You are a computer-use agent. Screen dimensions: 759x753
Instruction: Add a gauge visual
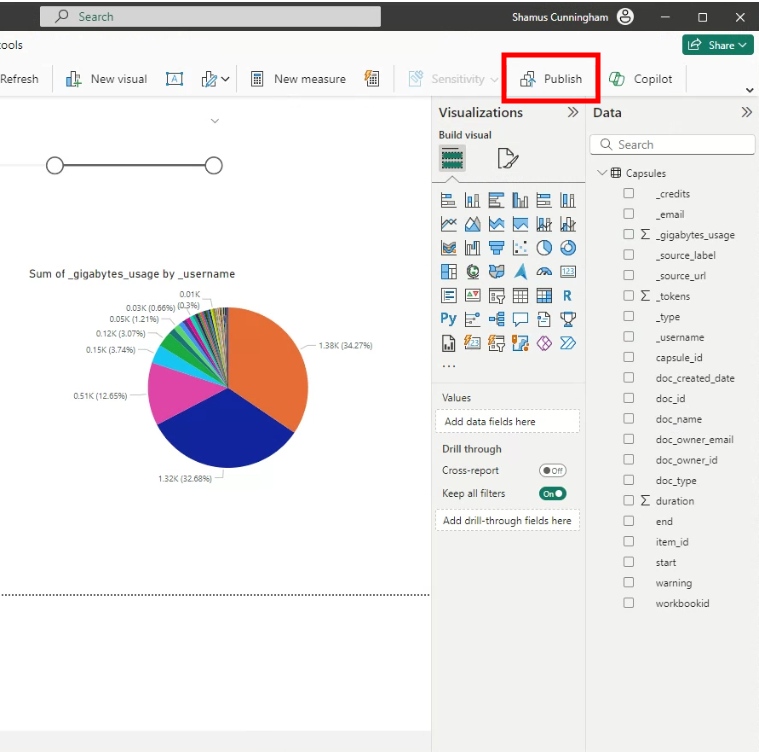pyautogui.click(x=544, y=272)
